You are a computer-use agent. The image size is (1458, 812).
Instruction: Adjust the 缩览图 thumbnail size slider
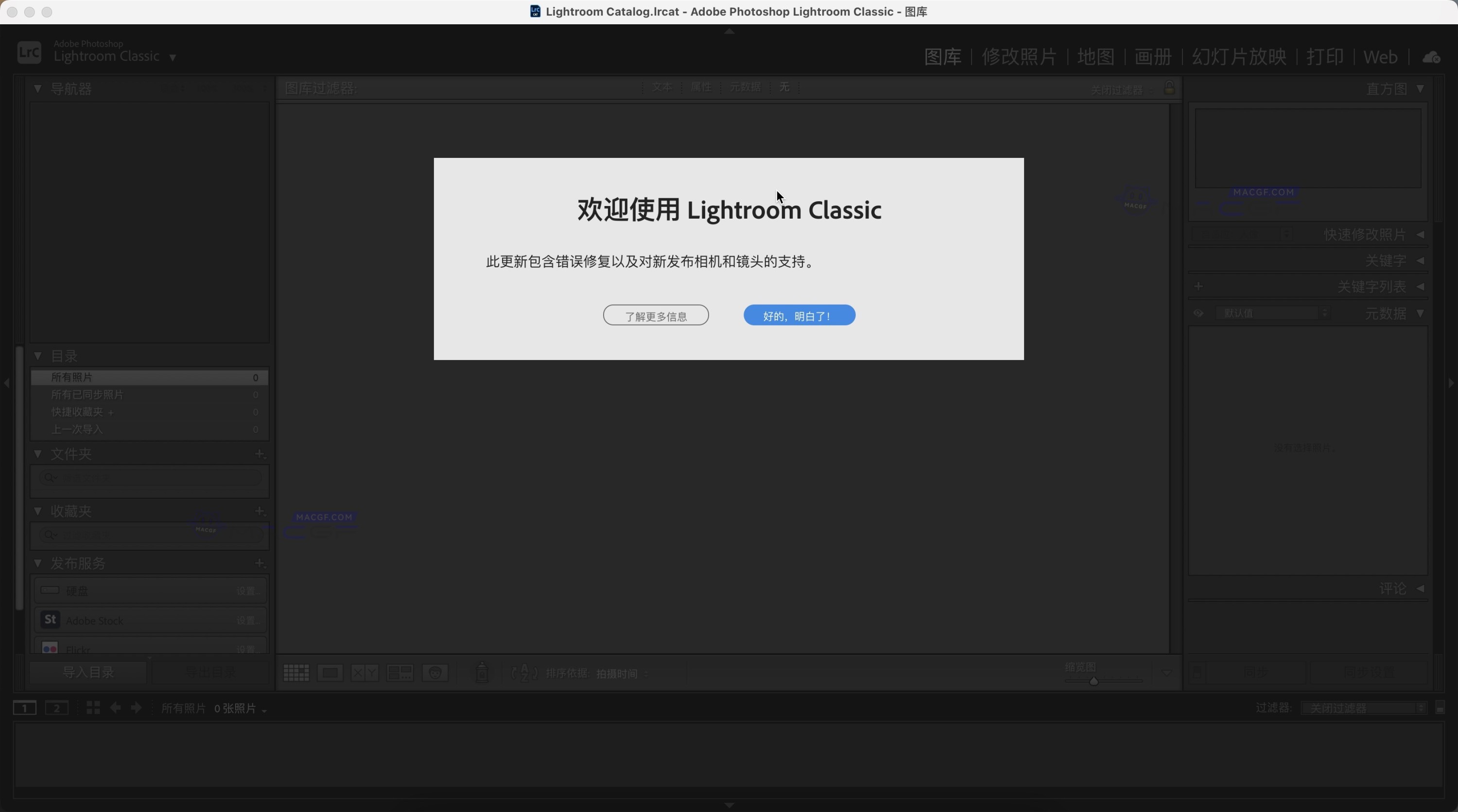[1094, 681]
